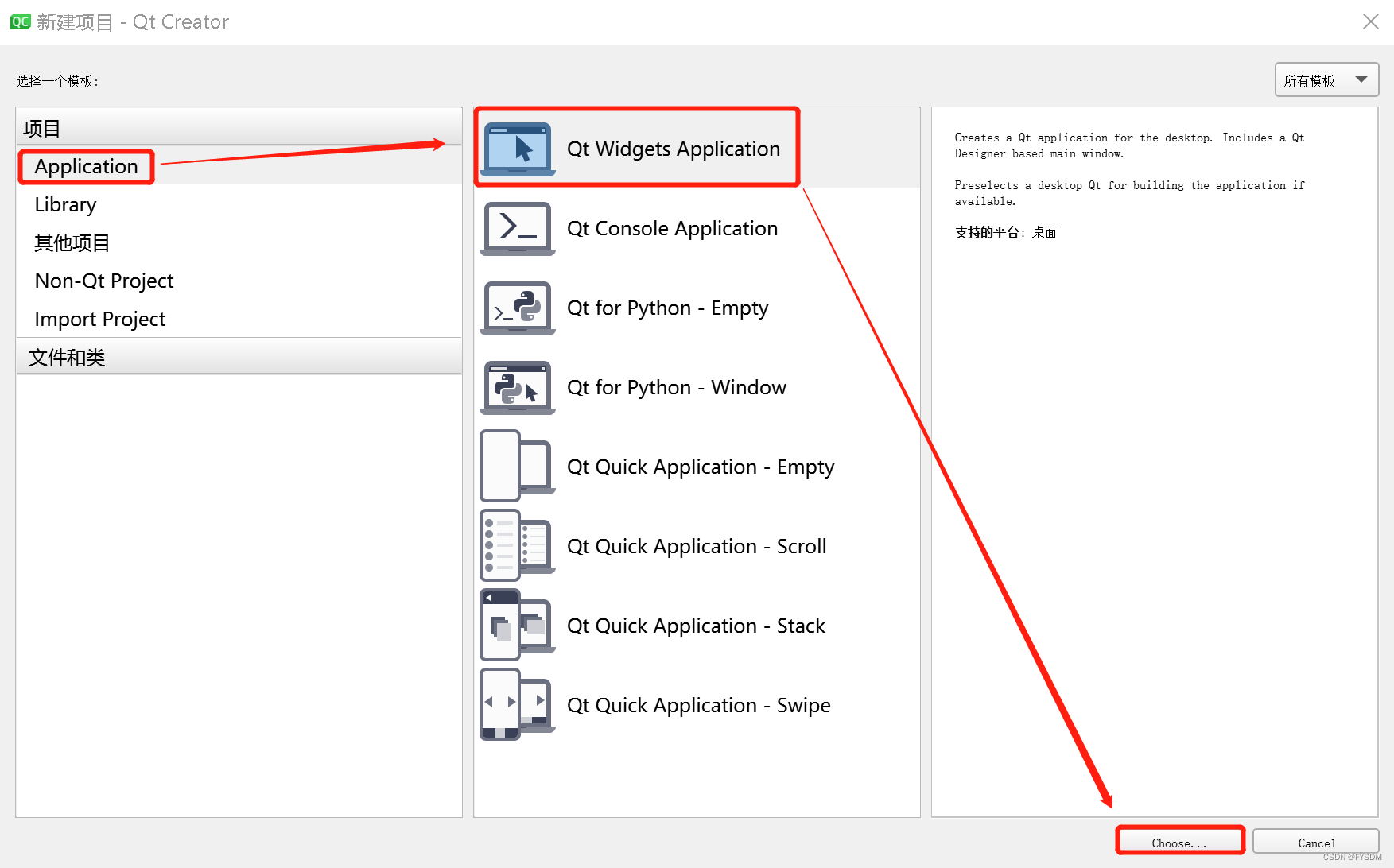Image resolution: width=1394 pixels, height=868 pixels.
Task: Click the 'Creates a Qt application' description text
Action: [1129, 145]
